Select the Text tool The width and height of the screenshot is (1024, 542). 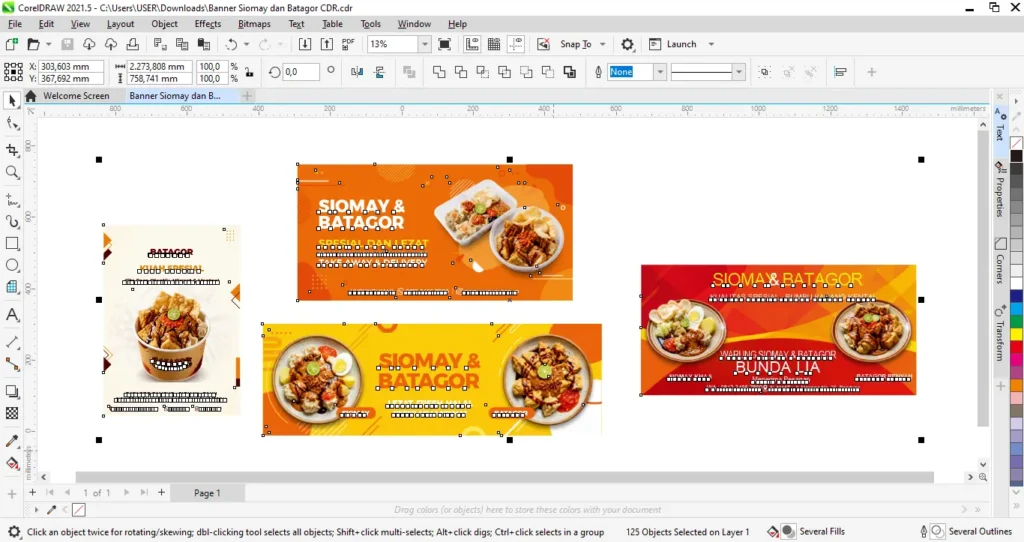pyautogui.click(x=12, y=315)
